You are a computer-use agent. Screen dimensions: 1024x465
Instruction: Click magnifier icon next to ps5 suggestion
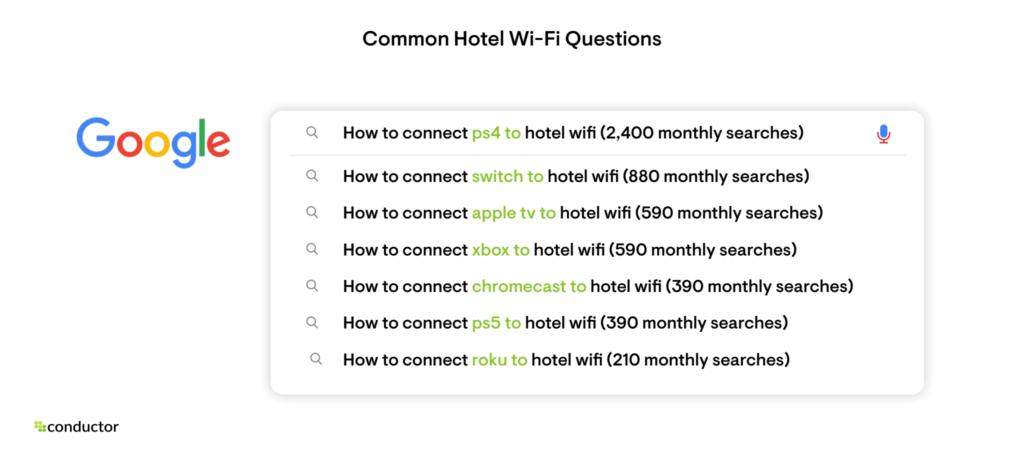(312, 322)
